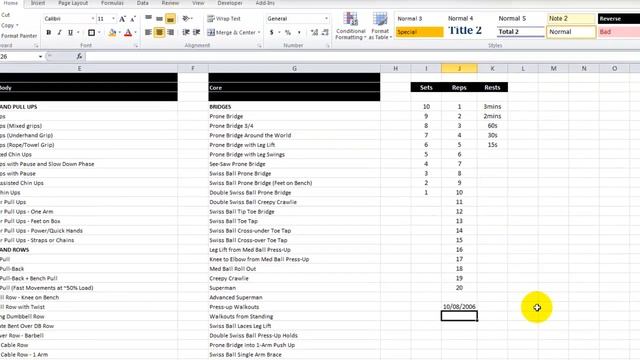The height and width of the screenshot is (360, 640).
Task: Set Middle Align vertical alignment
Action: [x=160, y=18]
